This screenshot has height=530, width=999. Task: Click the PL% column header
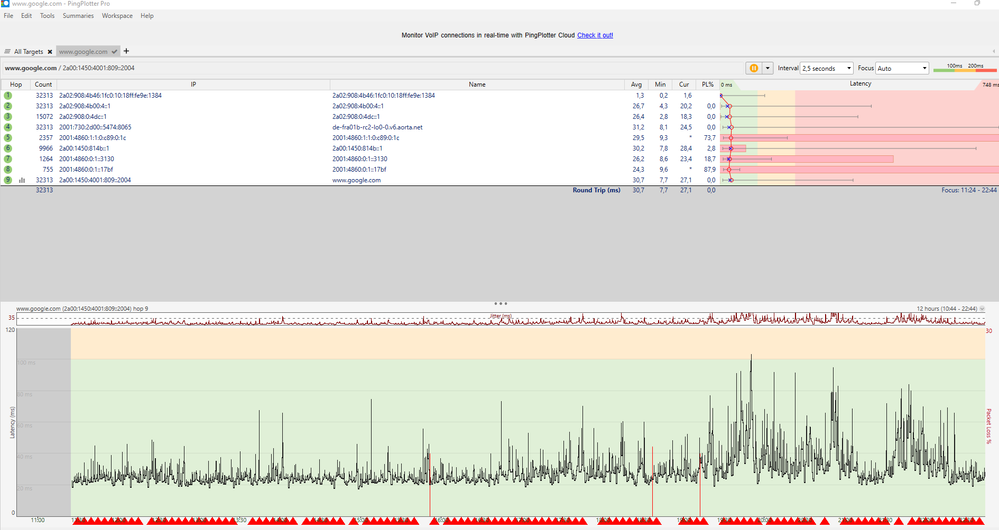click(x=707, y=84)
